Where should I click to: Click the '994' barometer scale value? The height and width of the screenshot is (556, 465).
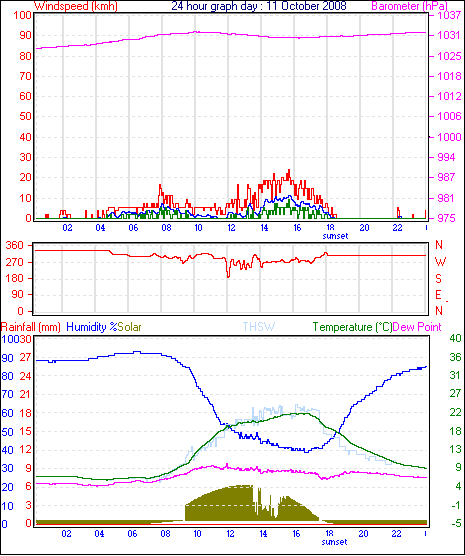pyautogui.click(x=447, y=157)
